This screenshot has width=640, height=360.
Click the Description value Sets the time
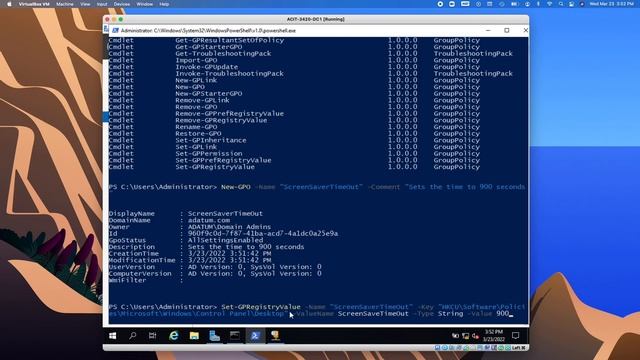pyautogui.click(x=246, y=247)
